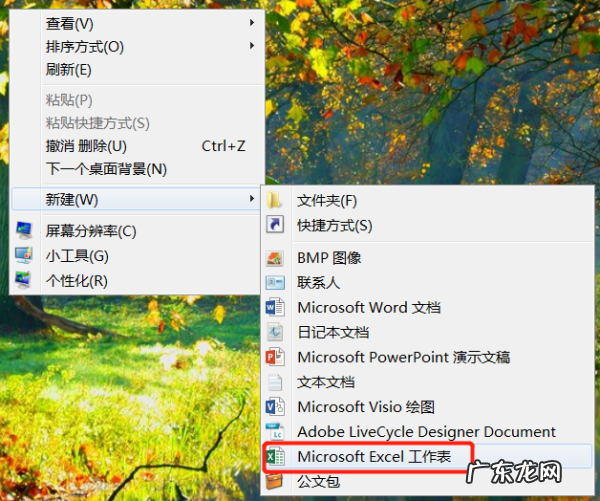Create a new 快捷方式(S)
Image resolution: width=600 pixels, height=501 pixels.
(x=428, y=225)
